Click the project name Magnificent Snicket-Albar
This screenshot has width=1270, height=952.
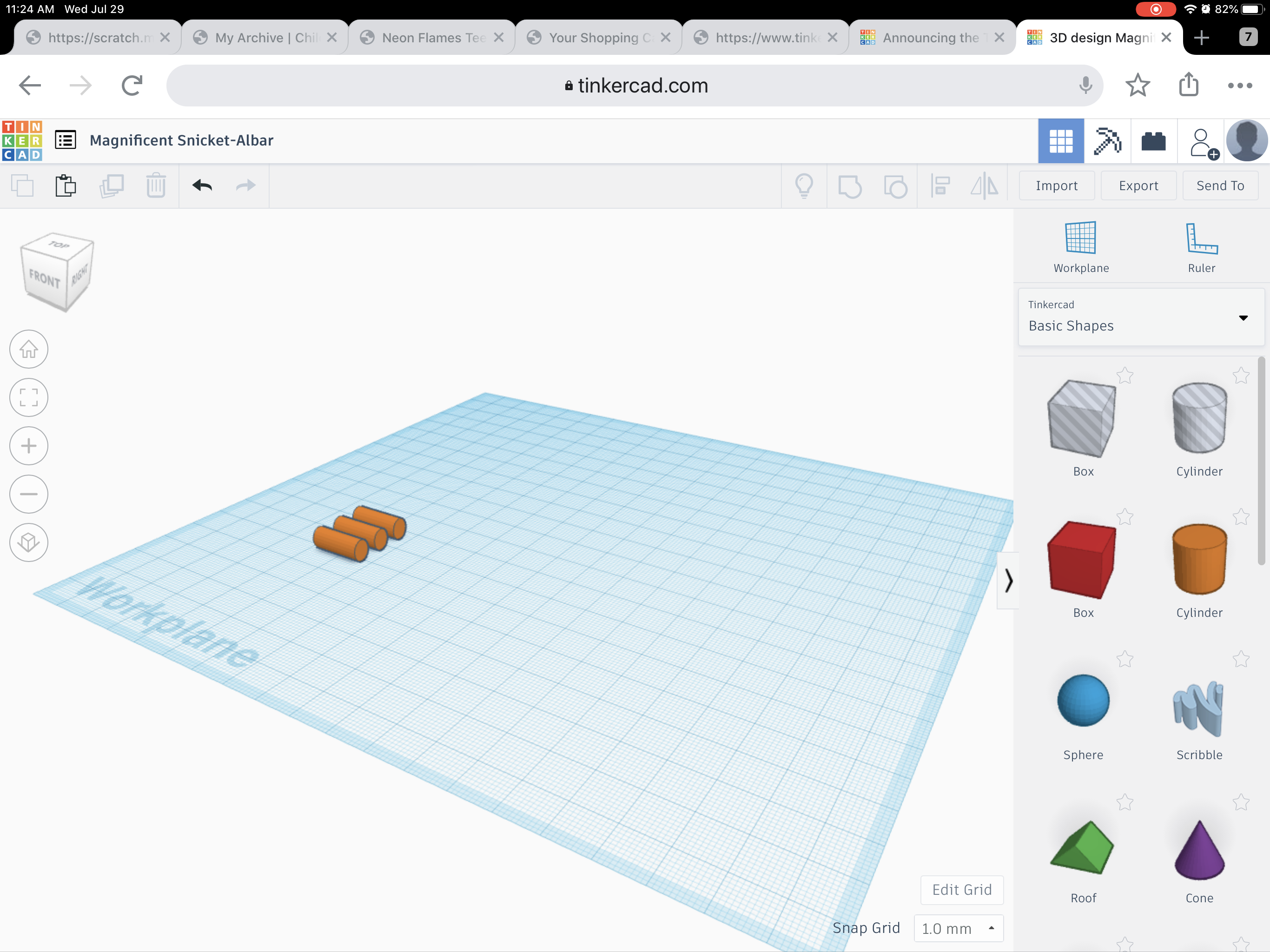coord(181,140)
